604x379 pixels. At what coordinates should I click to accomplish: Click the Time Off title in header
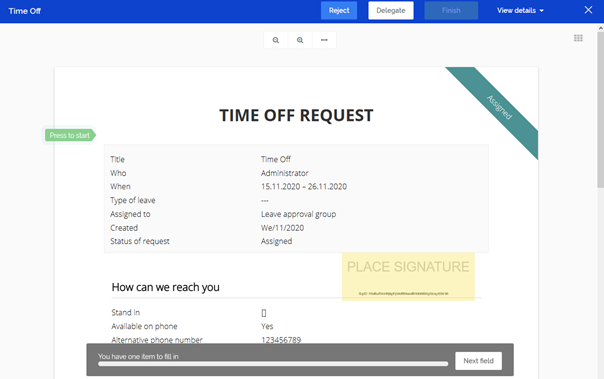(25, 11)
